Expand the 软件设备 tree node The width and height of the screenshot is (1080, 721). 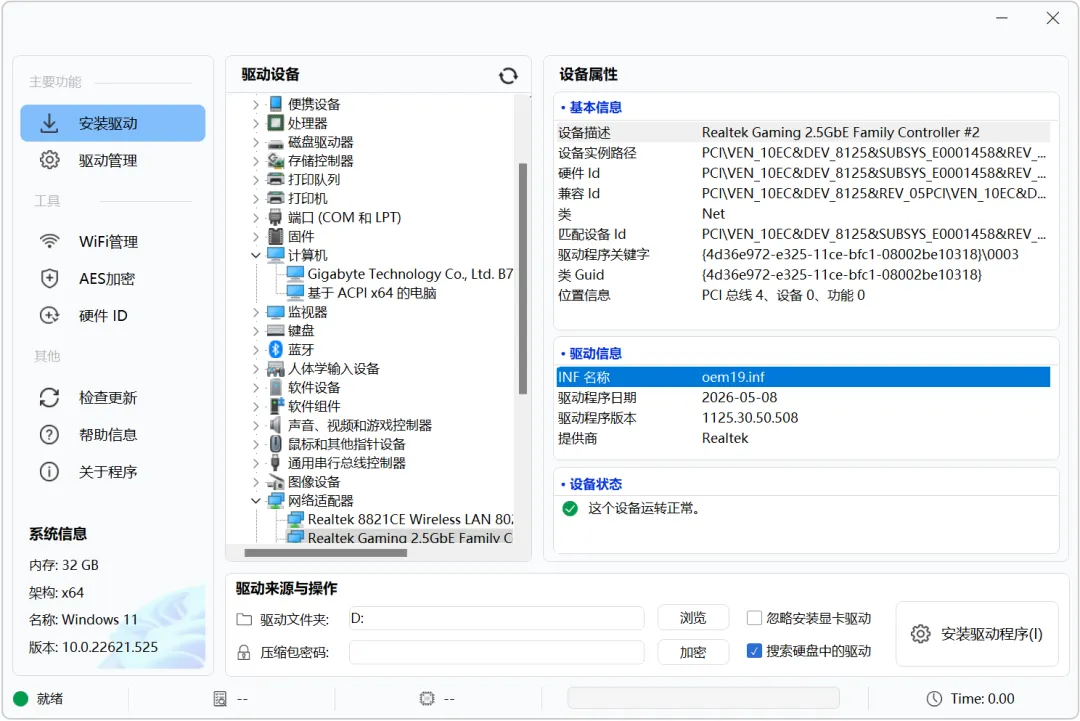click(x=256, y=388)
